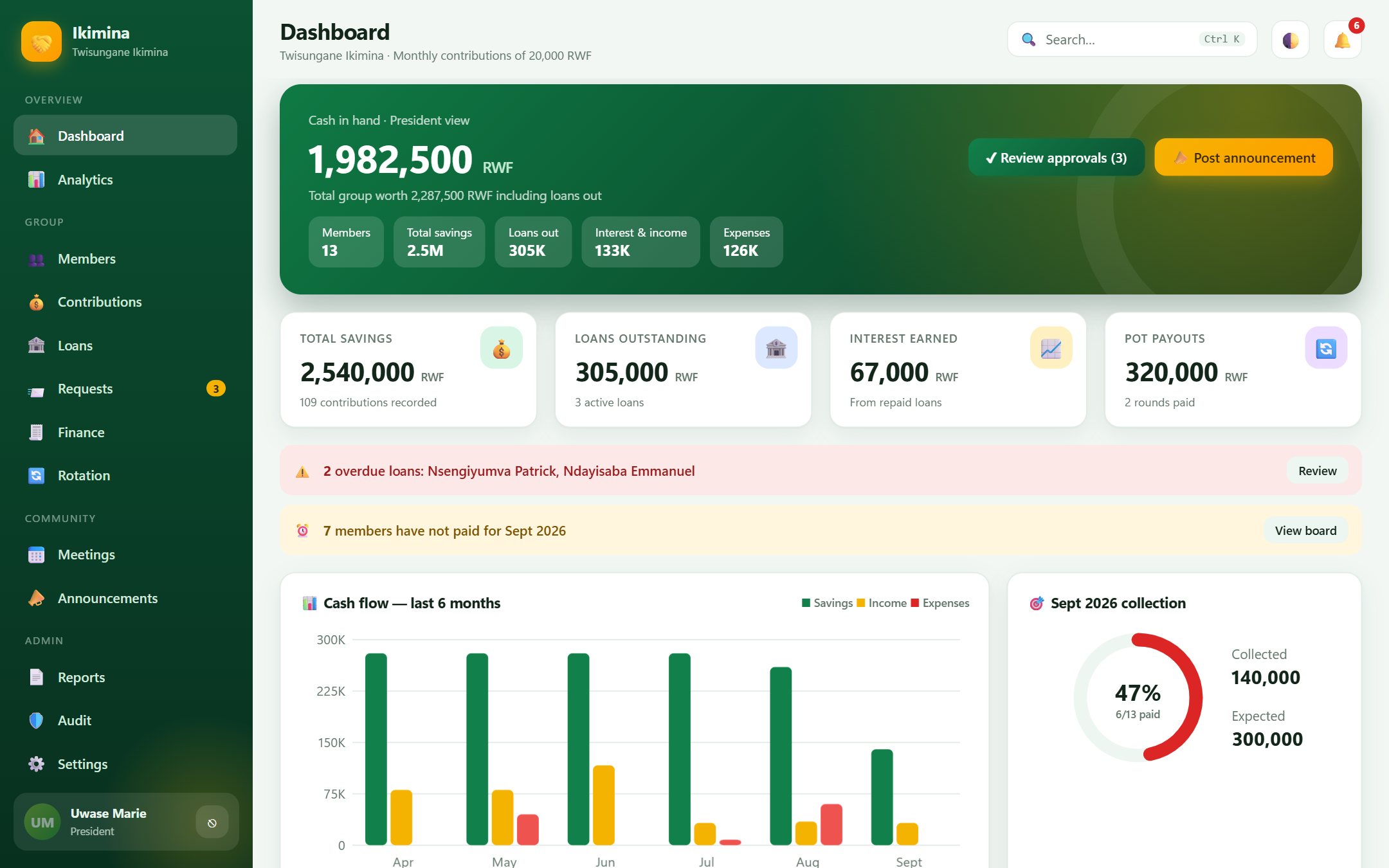Click the Sept green savings bar
Image resolution: width=1389 pixels, height=868 pixels.
click(x=882, y=797)
